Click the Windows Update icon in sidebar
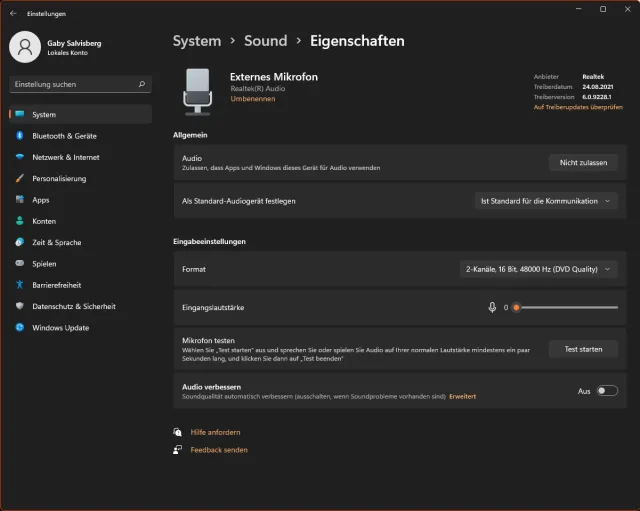The width and height of the screenshot is (640, 511). click(x=19, y=327)
